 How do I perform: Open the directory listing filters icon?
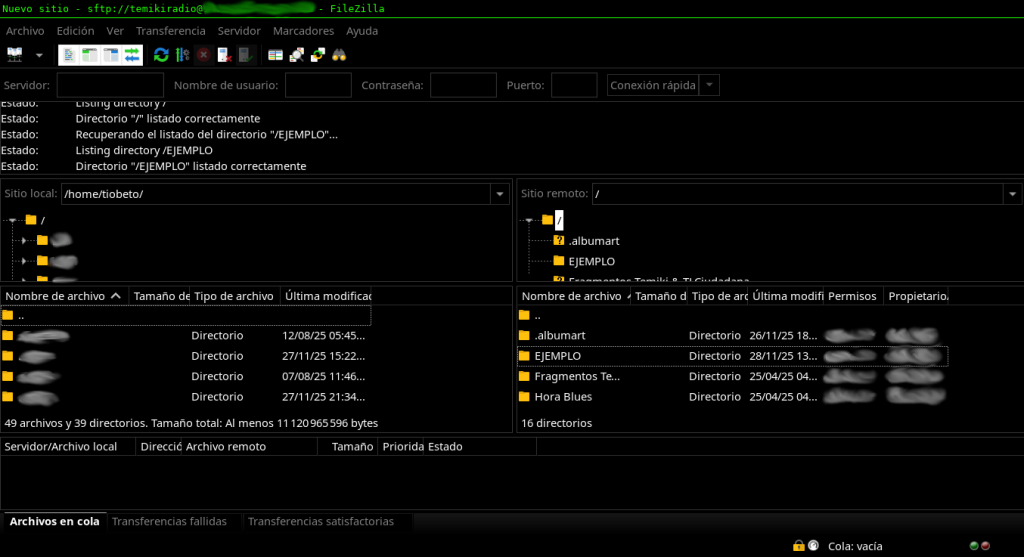pos(276,55)
